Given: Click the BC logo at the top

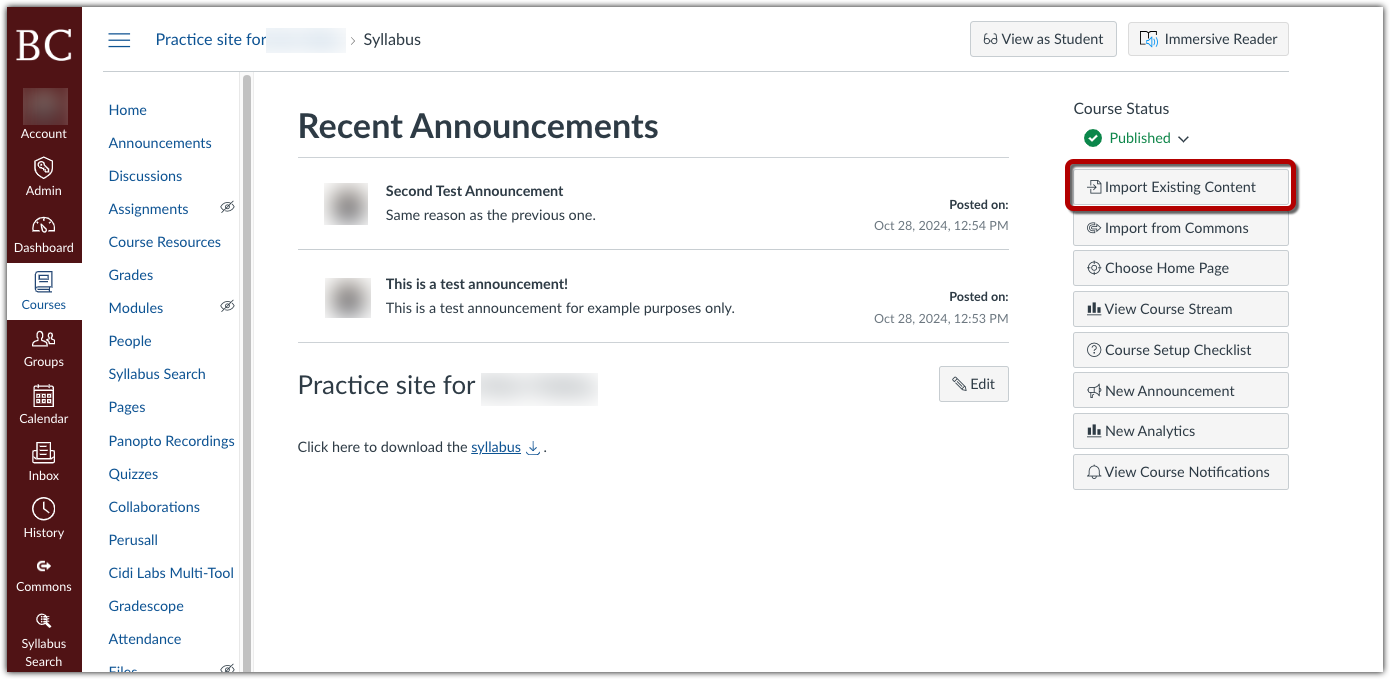Looking at the screenshot, I should (43, 43).
